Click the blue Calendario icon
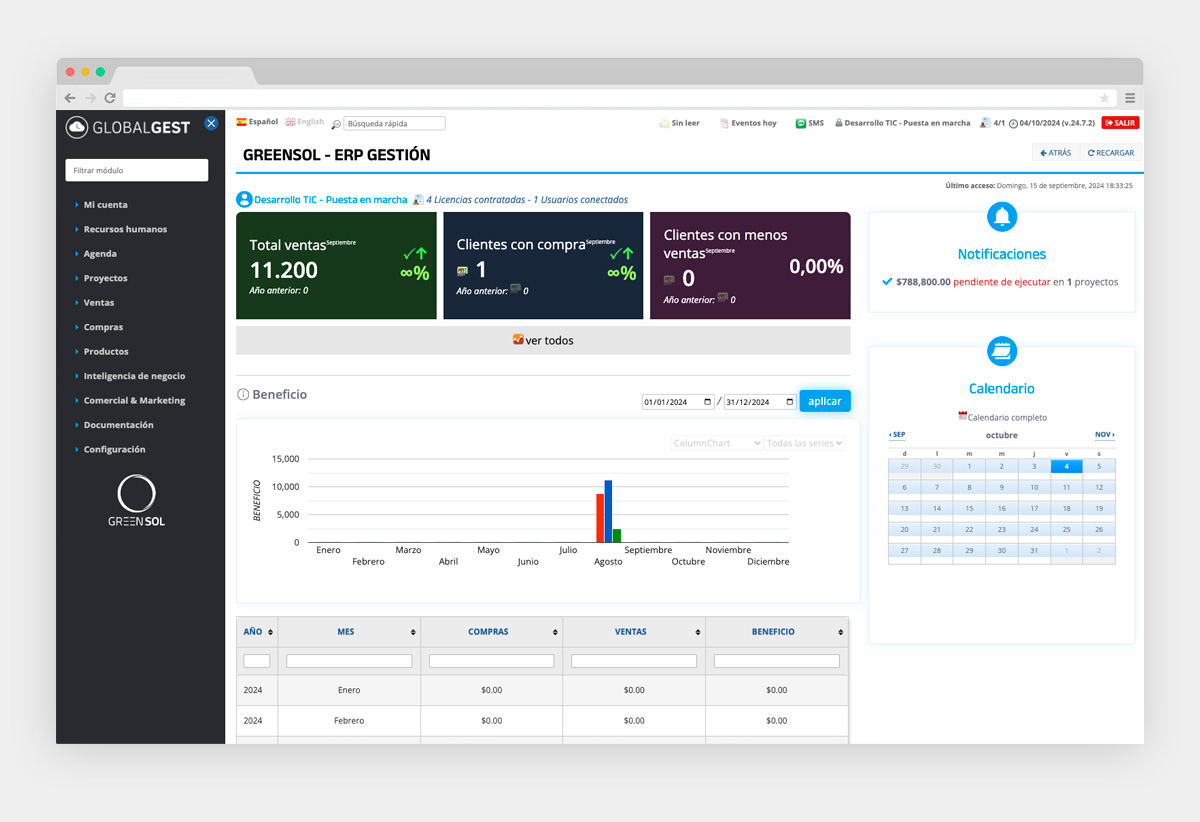This screenshot has height=822, width=1200. pyautogui.click(x=1001, y=351)
